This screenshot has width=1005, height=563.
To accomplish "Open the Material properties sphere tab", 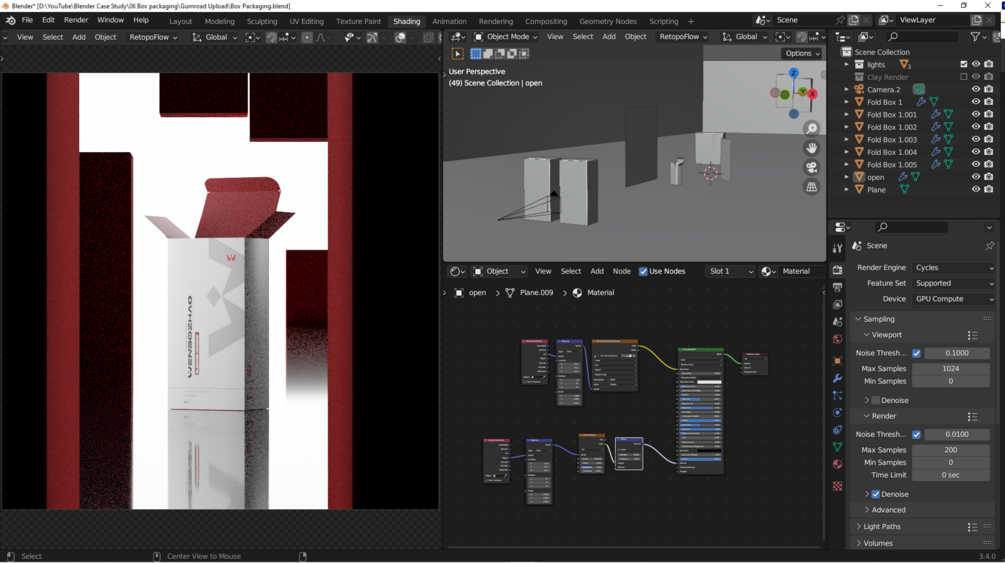I will click(x=837, y=464).
